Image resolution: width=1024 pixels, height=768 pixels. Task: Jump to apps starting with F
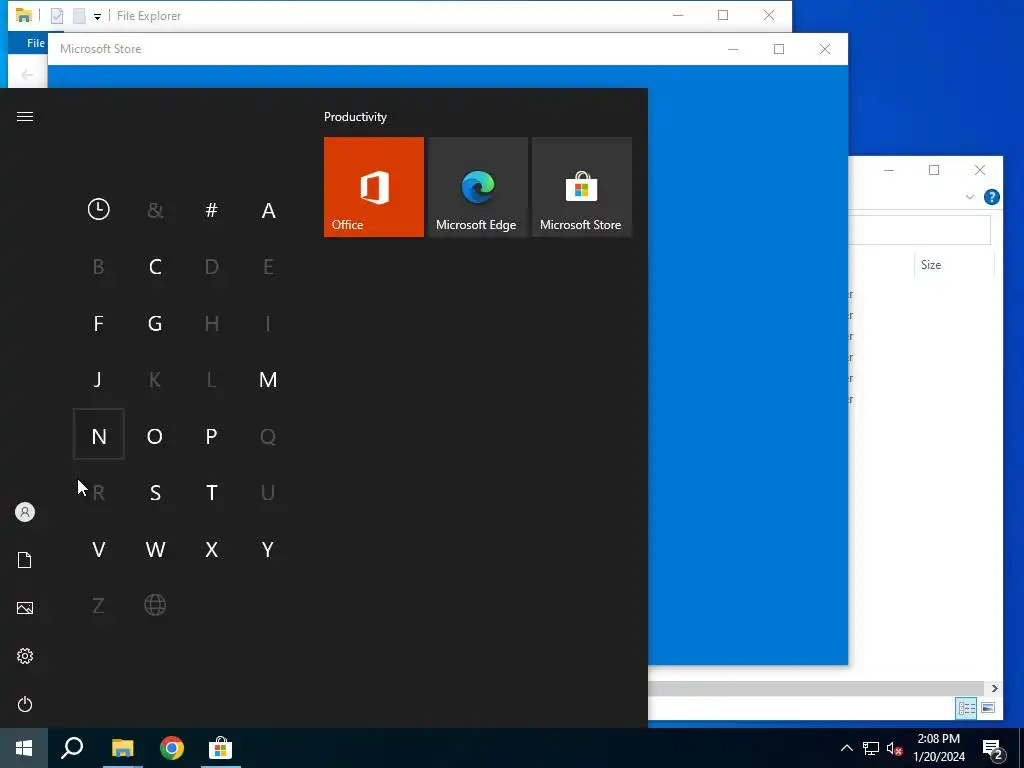tap(99, 323)
